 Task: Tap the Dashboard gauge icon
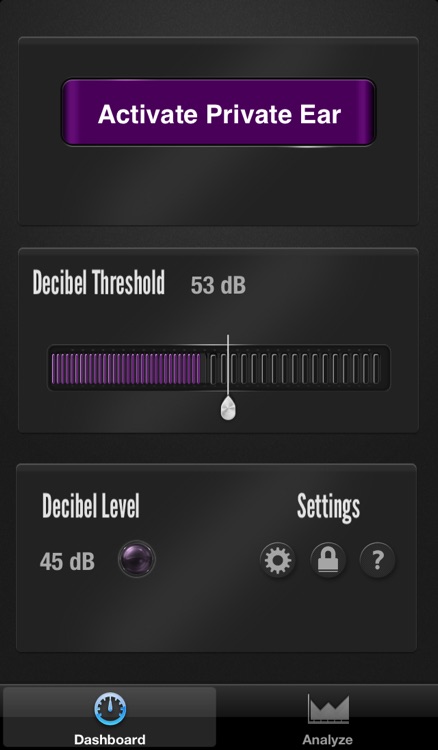[110, 709]
